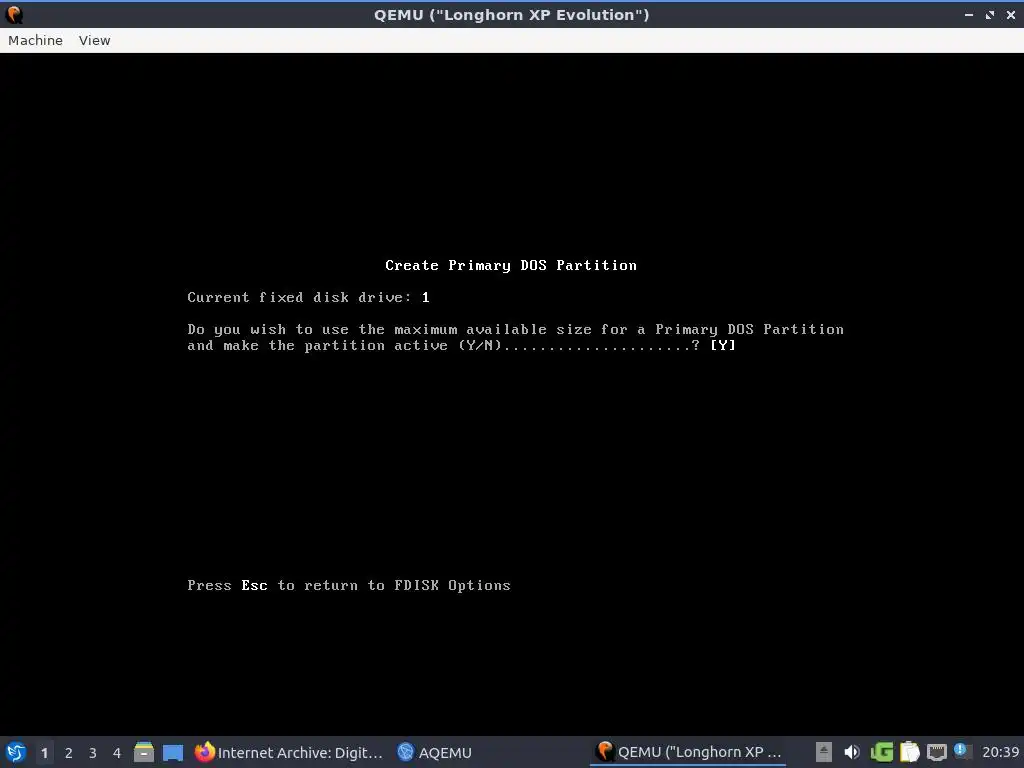Open the LXQt start menu
The width and height of the screenshot is (1024, 768).
16,752
